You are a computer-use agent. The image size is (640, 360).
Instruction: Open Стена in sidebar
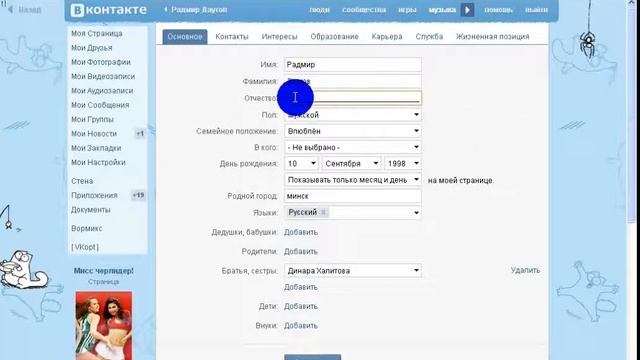click(x=82, y=181)
